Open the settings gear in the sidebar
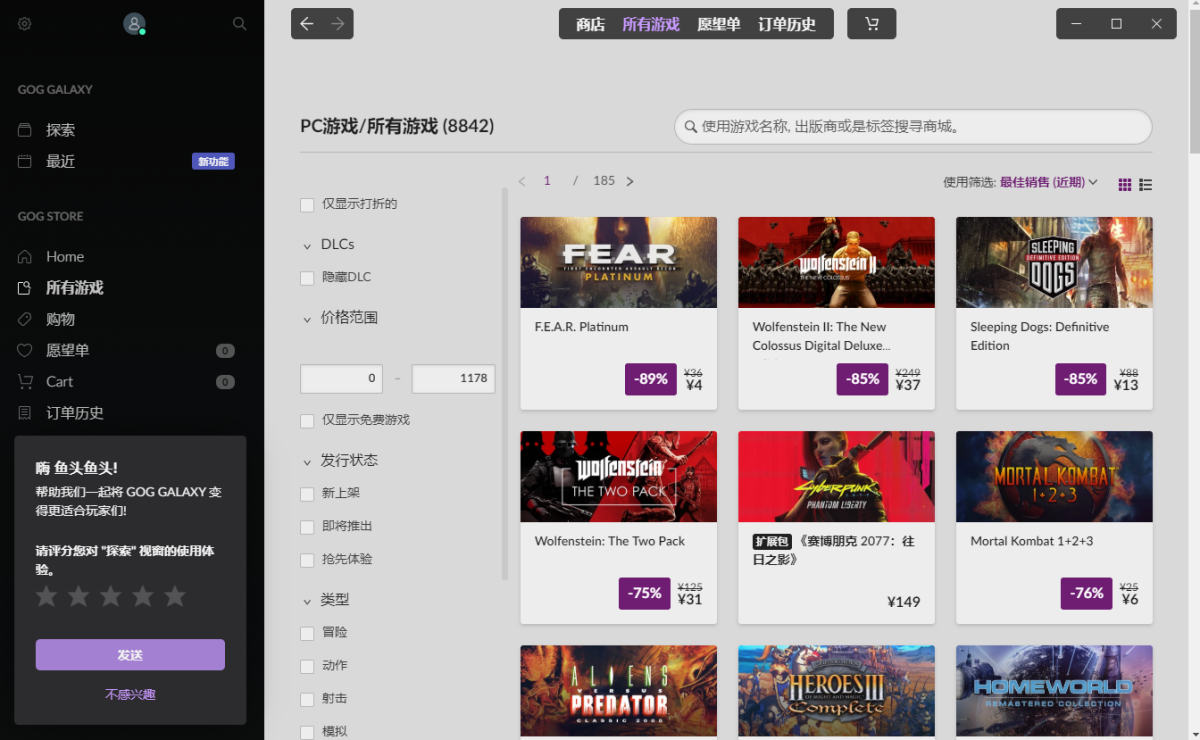This screenshot has width=1200, height=740. point(24,24)
